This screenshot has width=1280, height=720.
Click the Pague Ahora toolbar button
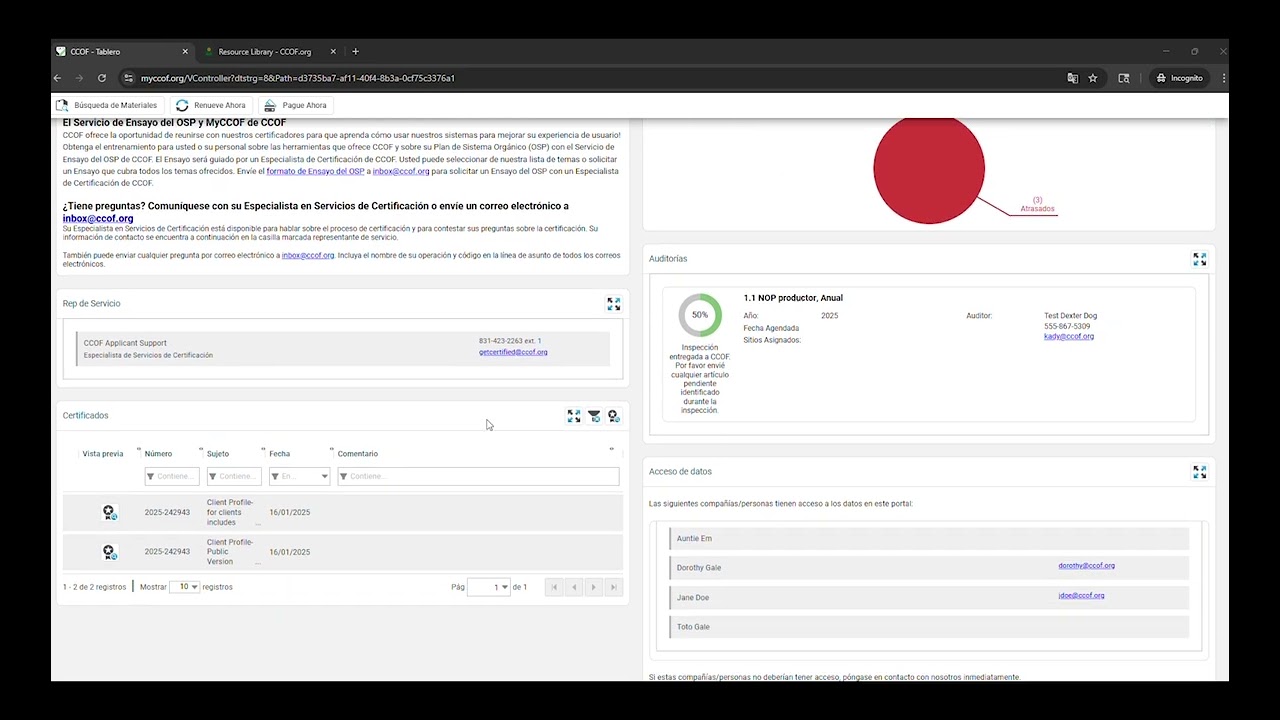(x=296, y=105)
